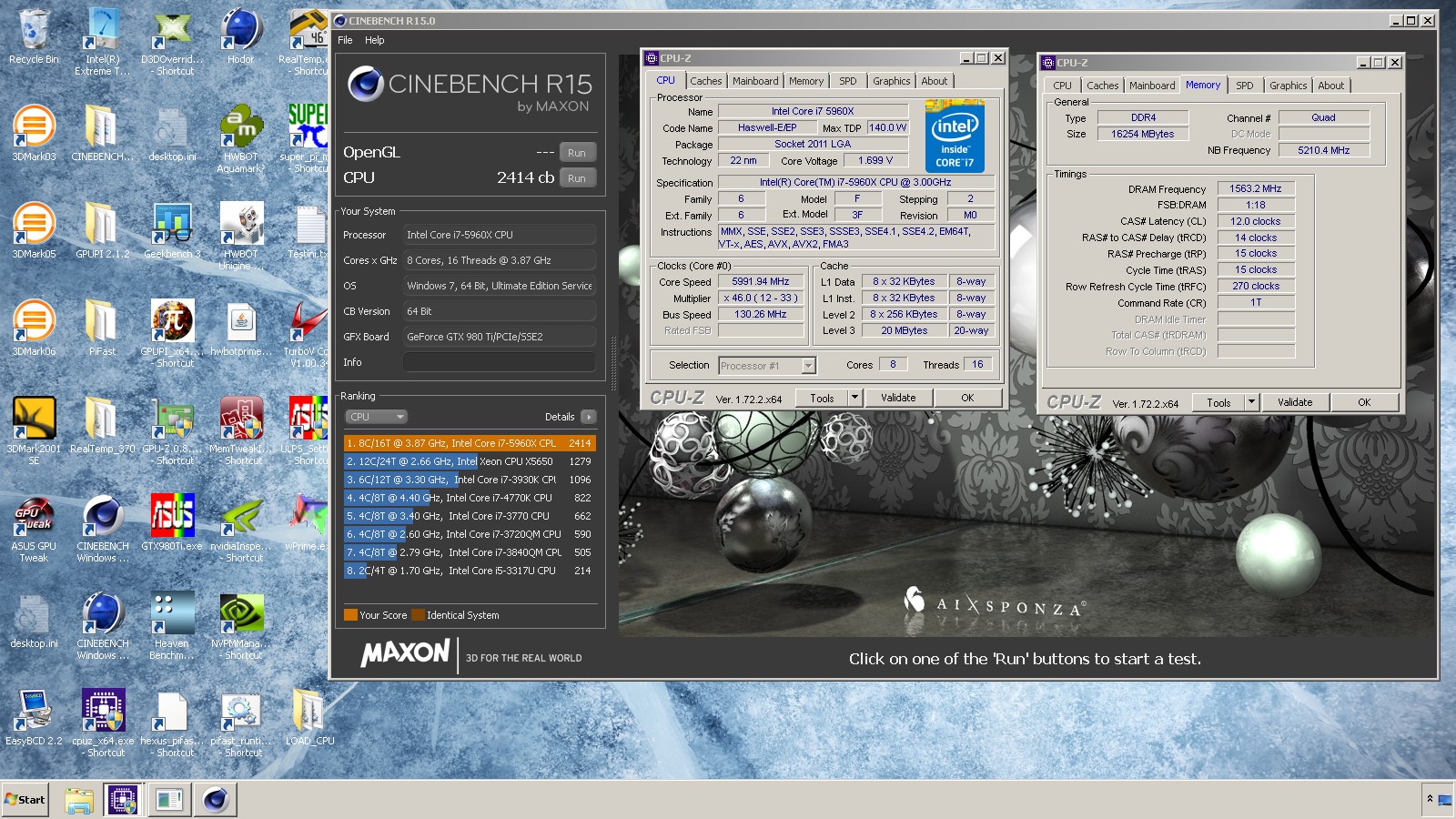Launch Intel(R) Extreme Tuning shortcut
The width and height of the screenshot is (1456, 819).
coord(102,41)
